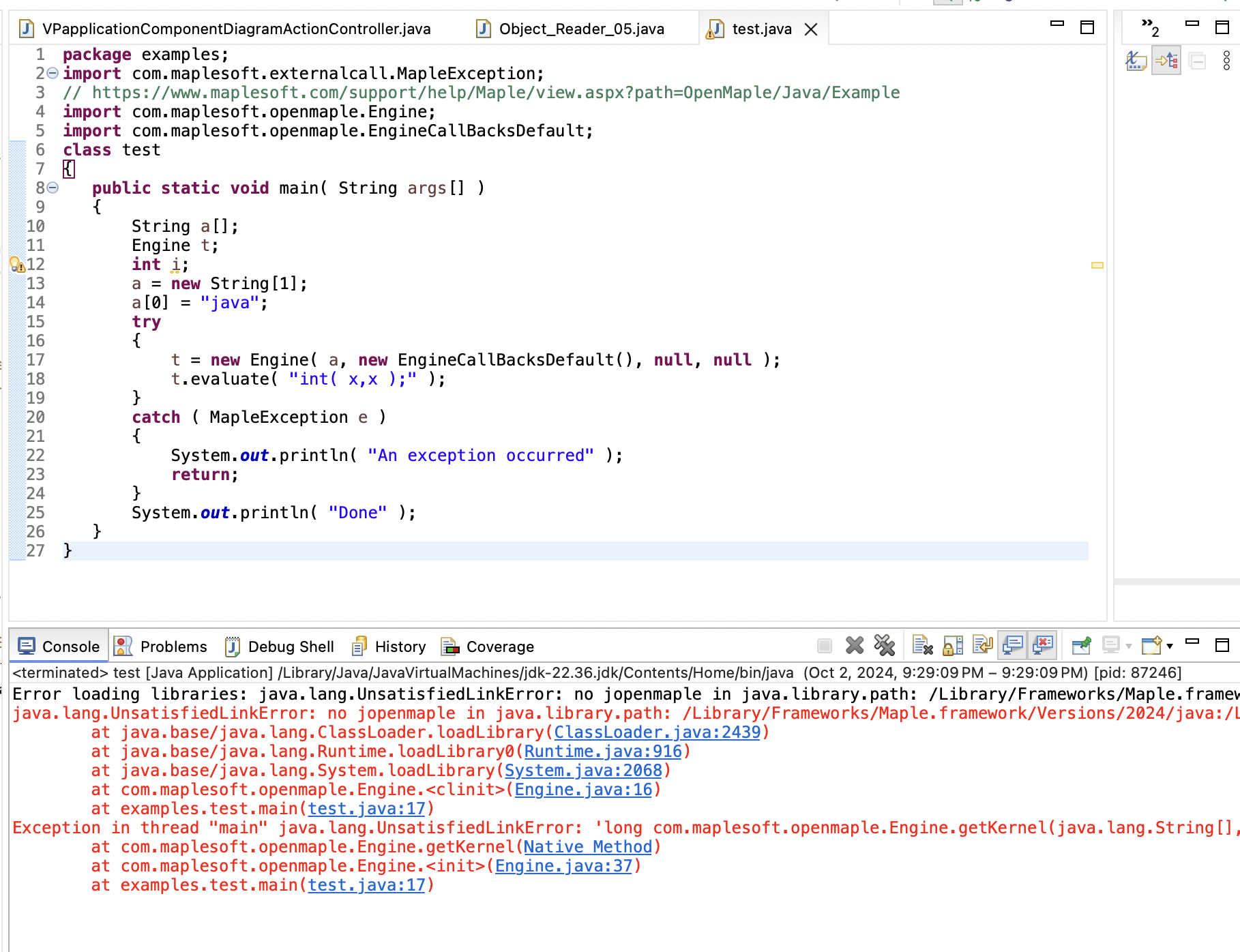
Task: Click the variables view icon in right panel
Action: [1136, 61]
